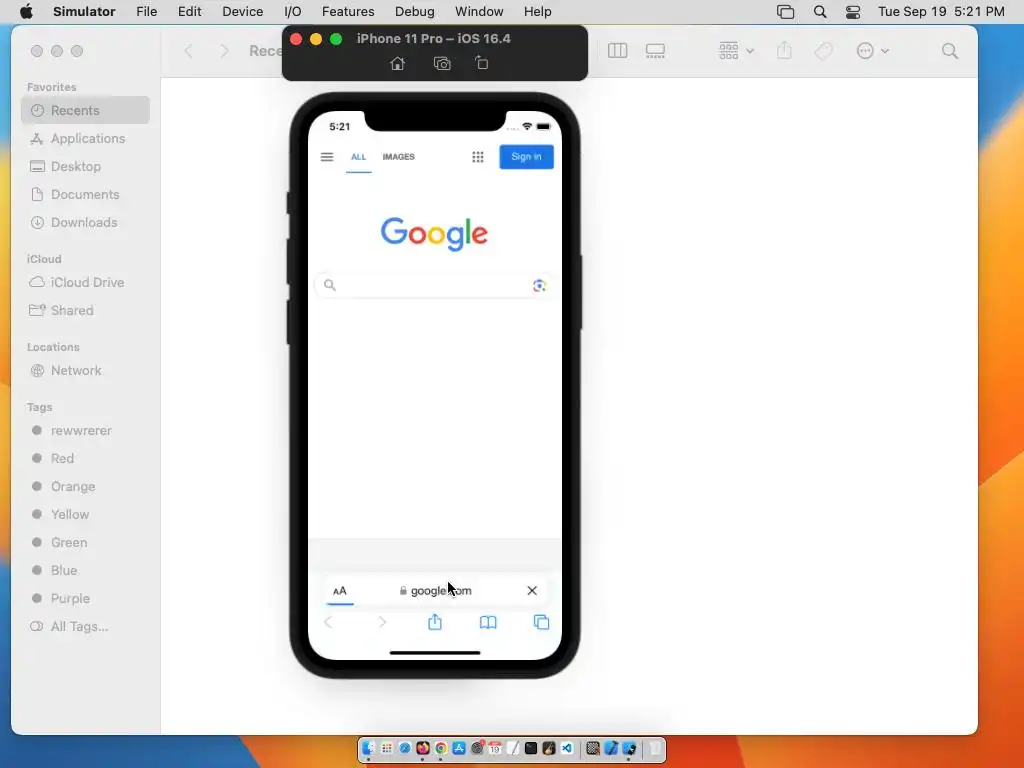Click Finder's search magnifier icon
The image size is (1024, 768).
point(950,51)
